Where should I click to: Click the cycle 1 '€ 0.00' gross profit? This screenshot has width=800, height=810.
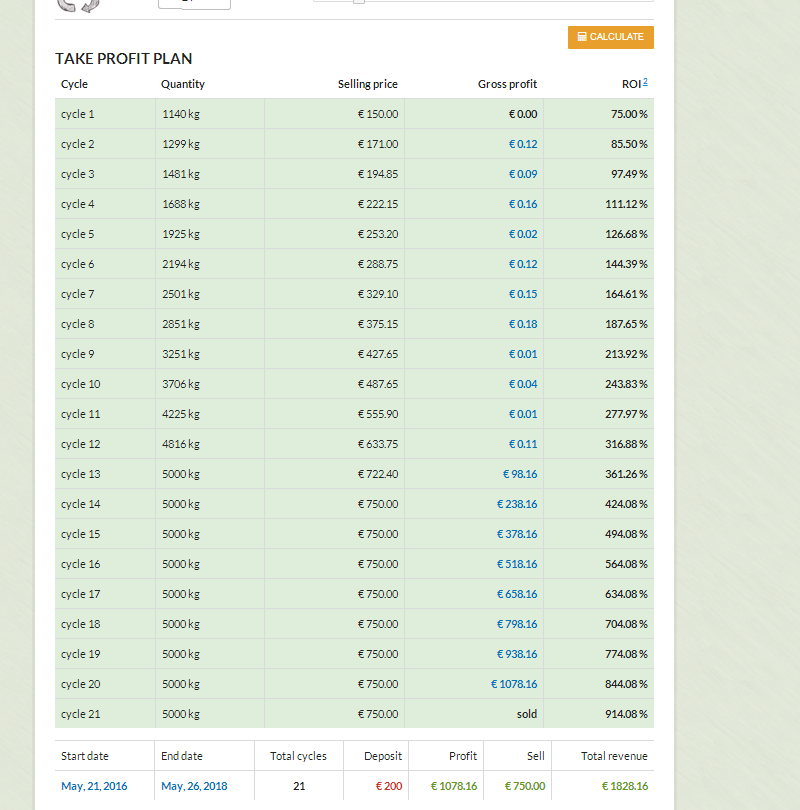point(523,114)
